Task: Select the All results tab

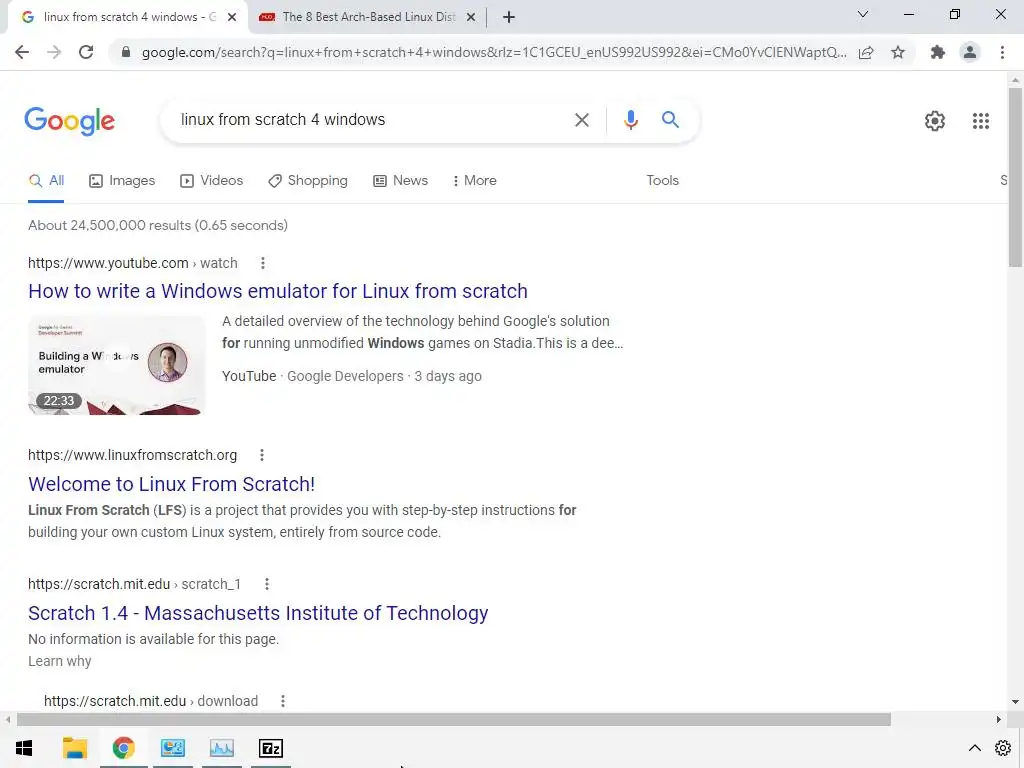Action: click(x=46, y=181)
